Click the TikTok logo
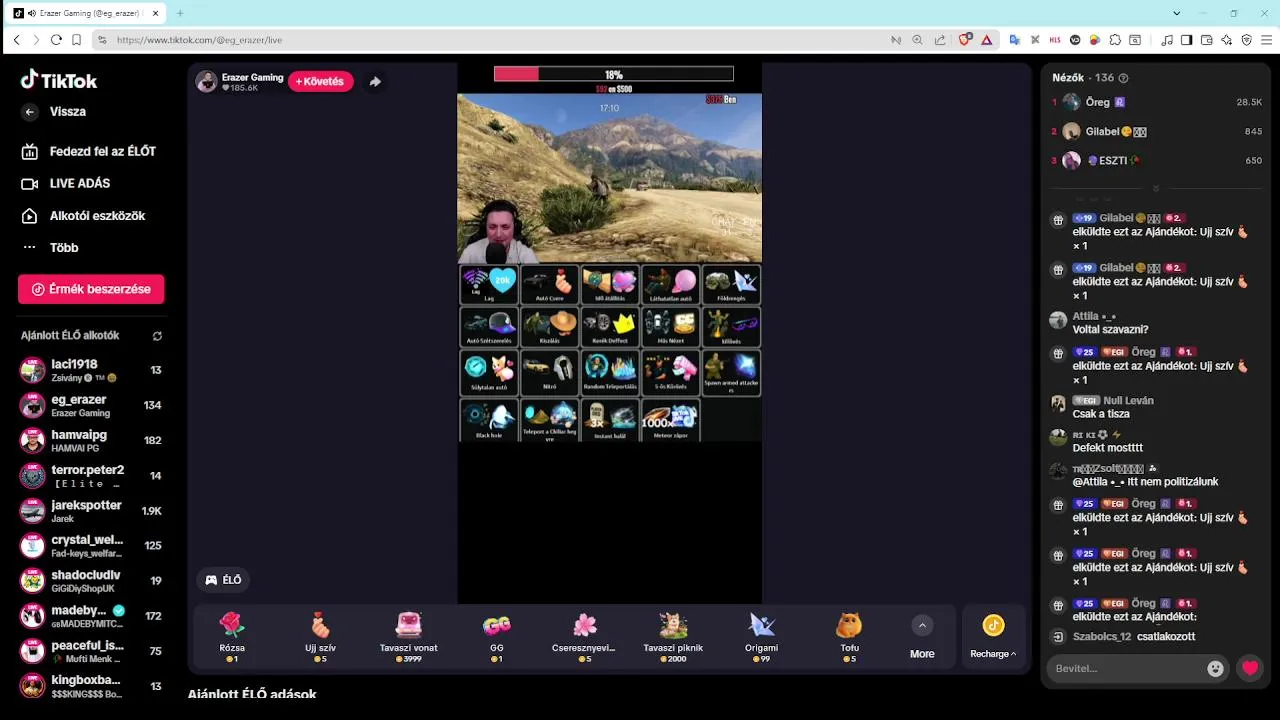Screen dimensions: 1280x720 point(58,80)
